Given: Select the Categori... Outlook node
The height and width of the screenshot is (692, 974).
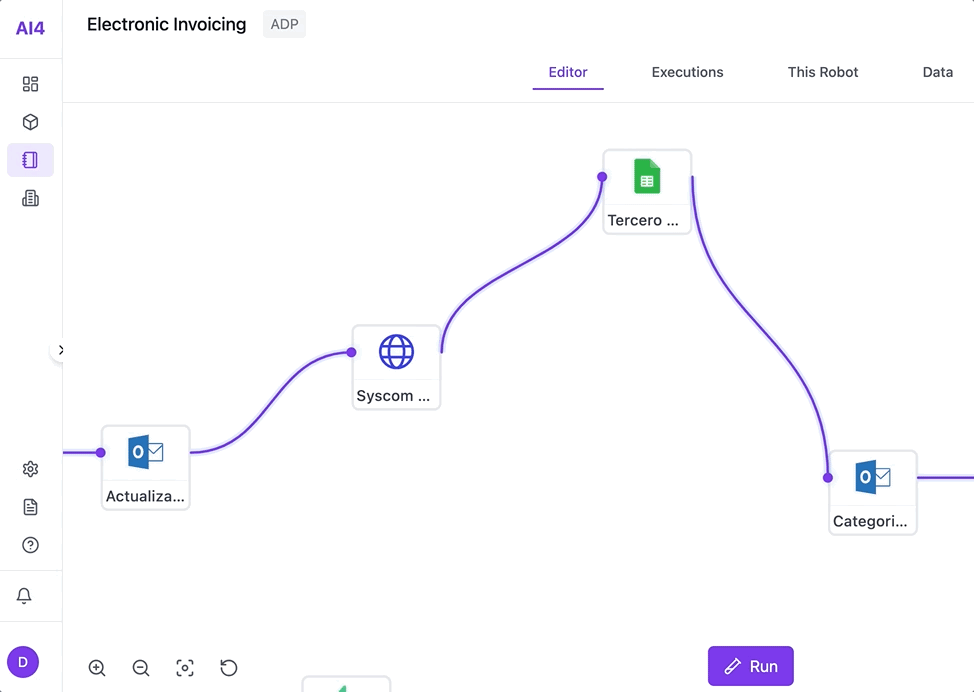Looking at the screenshot, I should [873, 493].
